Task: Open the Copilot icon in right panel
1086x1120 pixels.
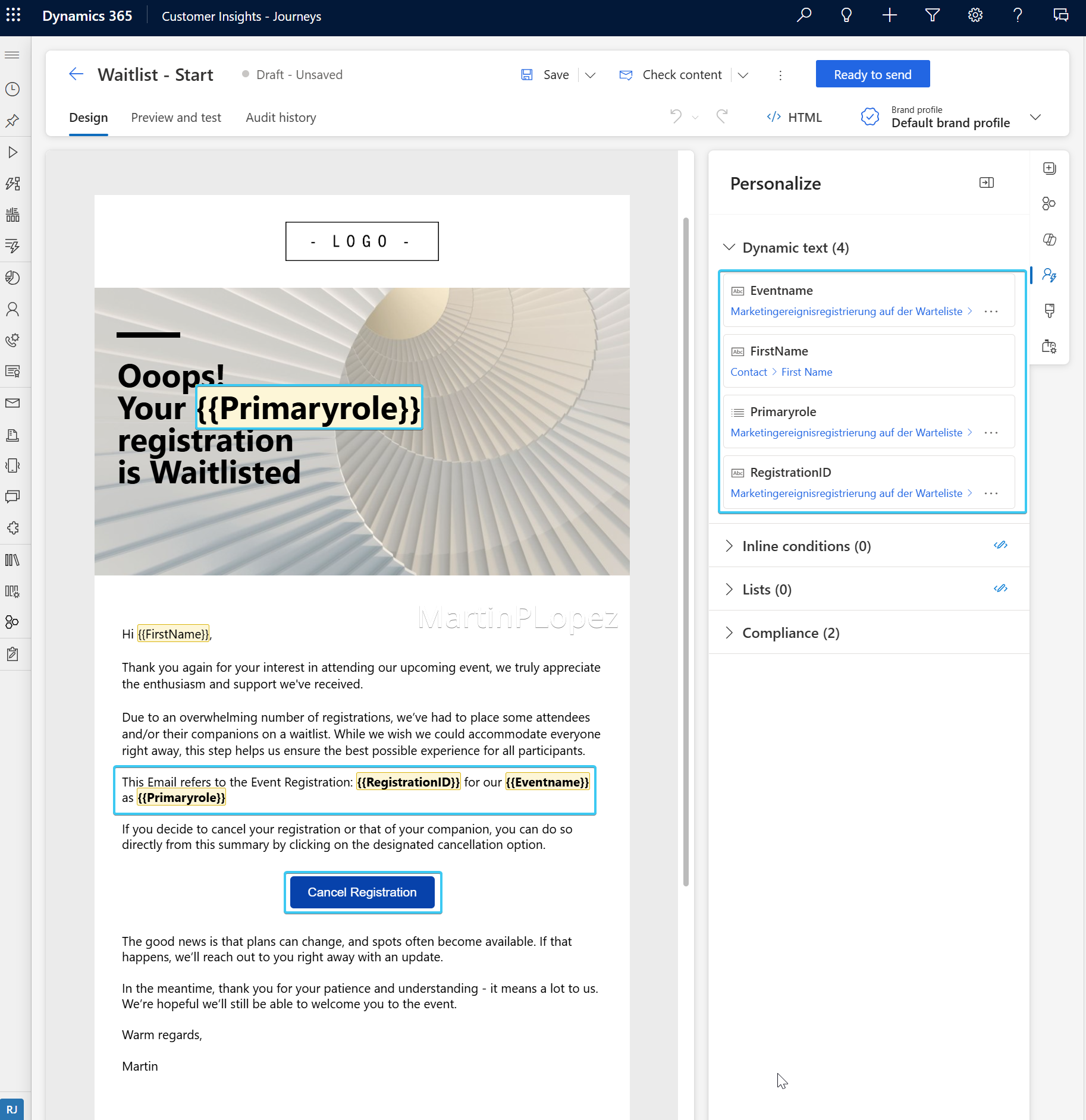Action: pos(1050,240)
